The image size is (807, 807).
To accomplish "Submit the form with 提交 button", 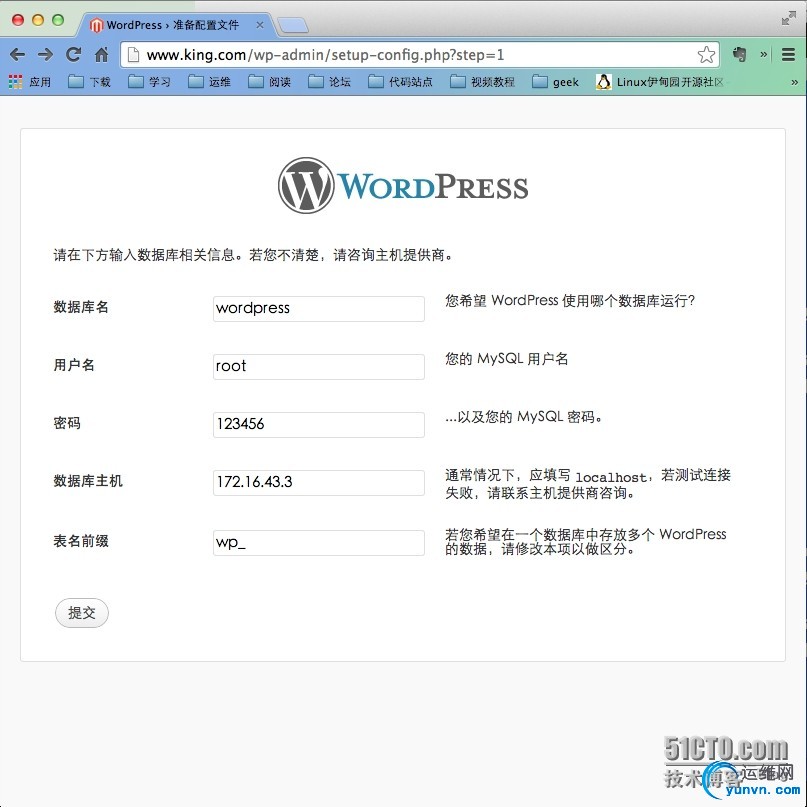I will 82,612.
